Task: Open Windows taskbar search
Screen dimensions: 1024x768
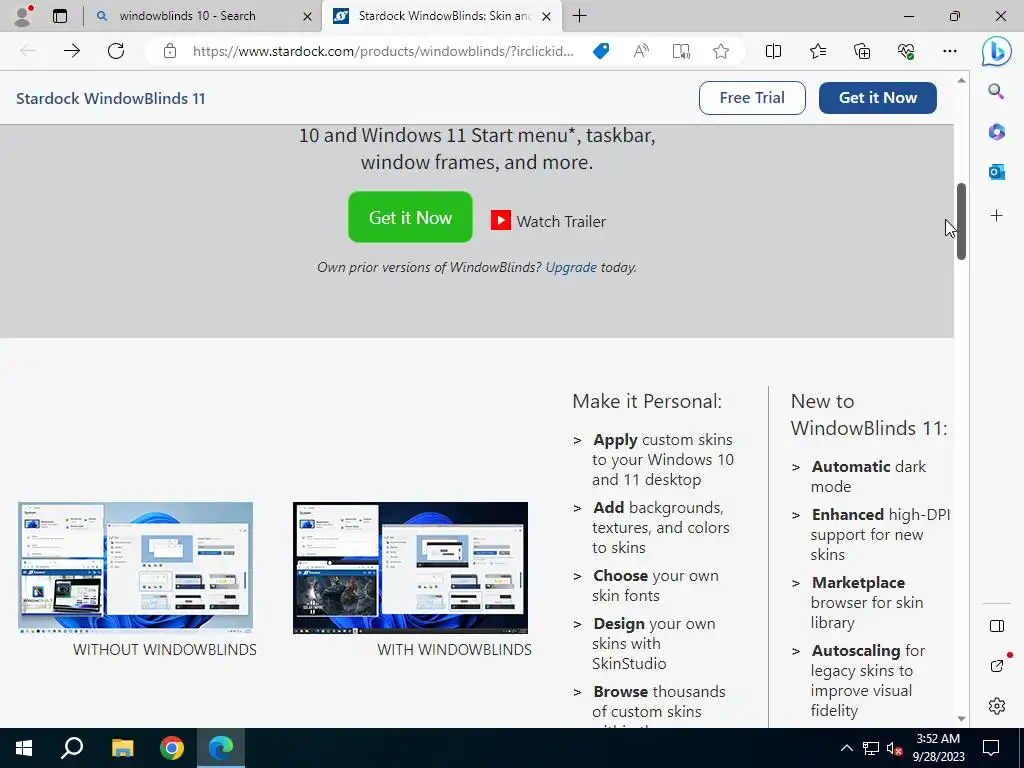Action: (x=72, y=748)
